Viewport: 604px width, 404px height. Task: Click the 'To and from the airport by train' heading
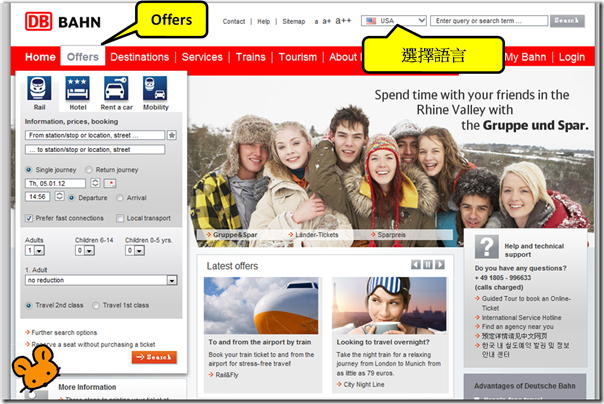click(260, 342)
